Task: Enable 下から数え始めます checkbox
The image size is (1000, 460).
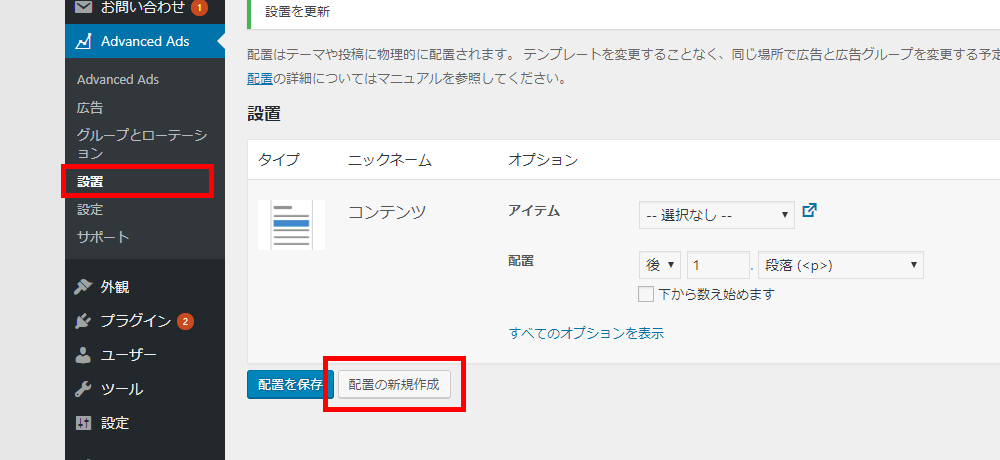Action: click(x=646, y=294)
